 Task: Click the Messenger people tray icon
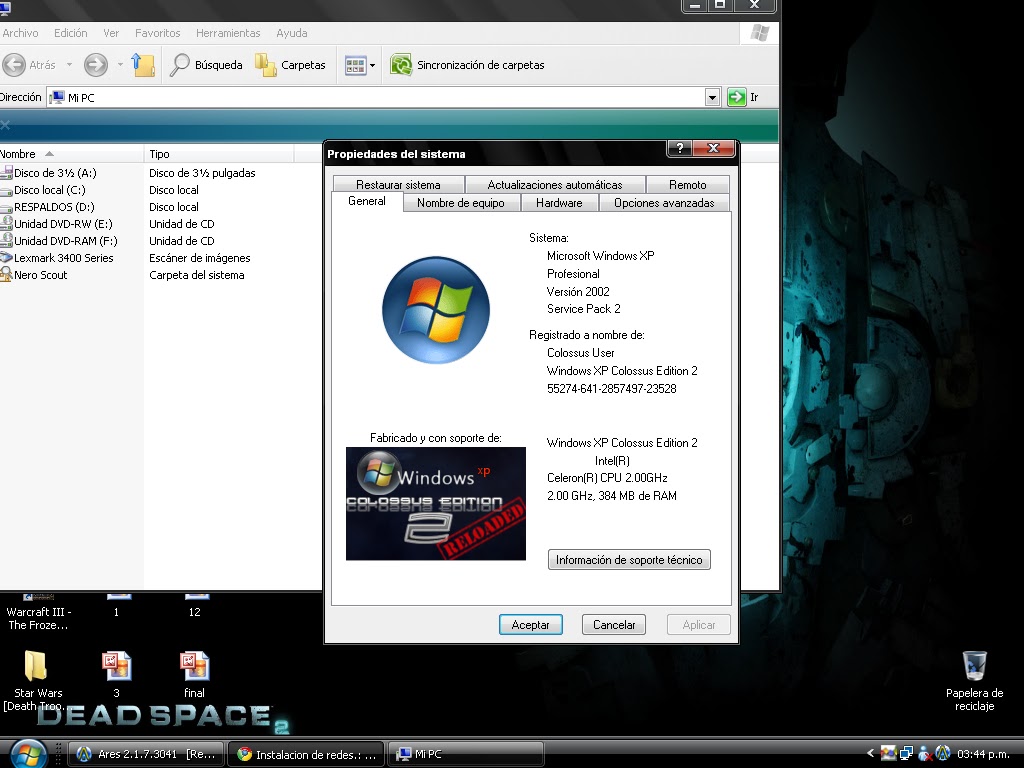924,754
